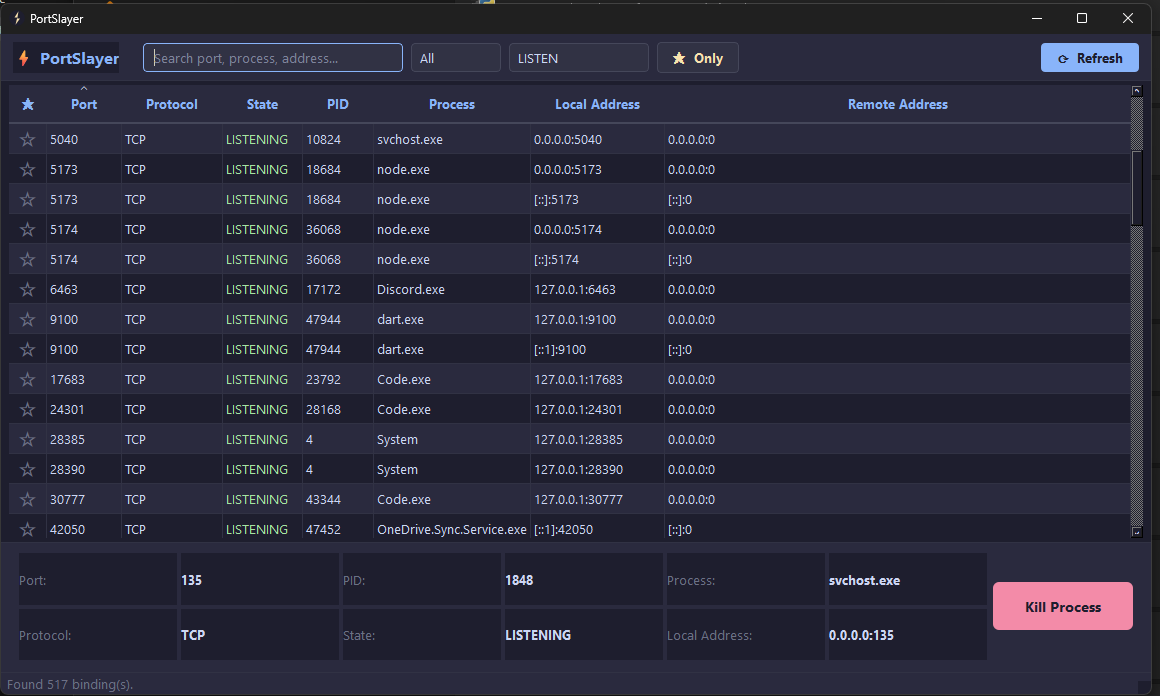Click the lightning icon in title bar
This screenshot has height=696, width=1160.
point(16,18)
